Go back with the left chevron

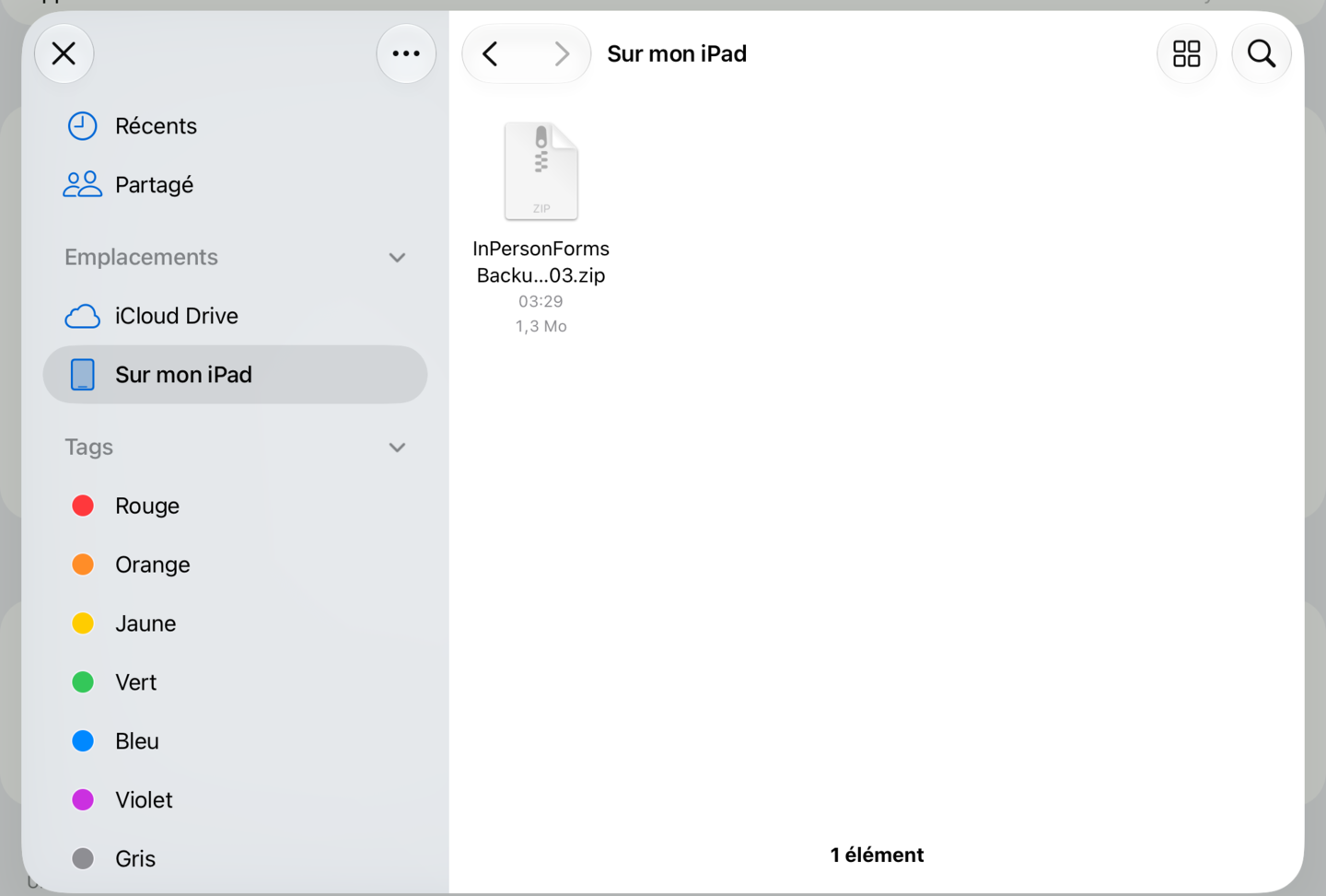491,53
